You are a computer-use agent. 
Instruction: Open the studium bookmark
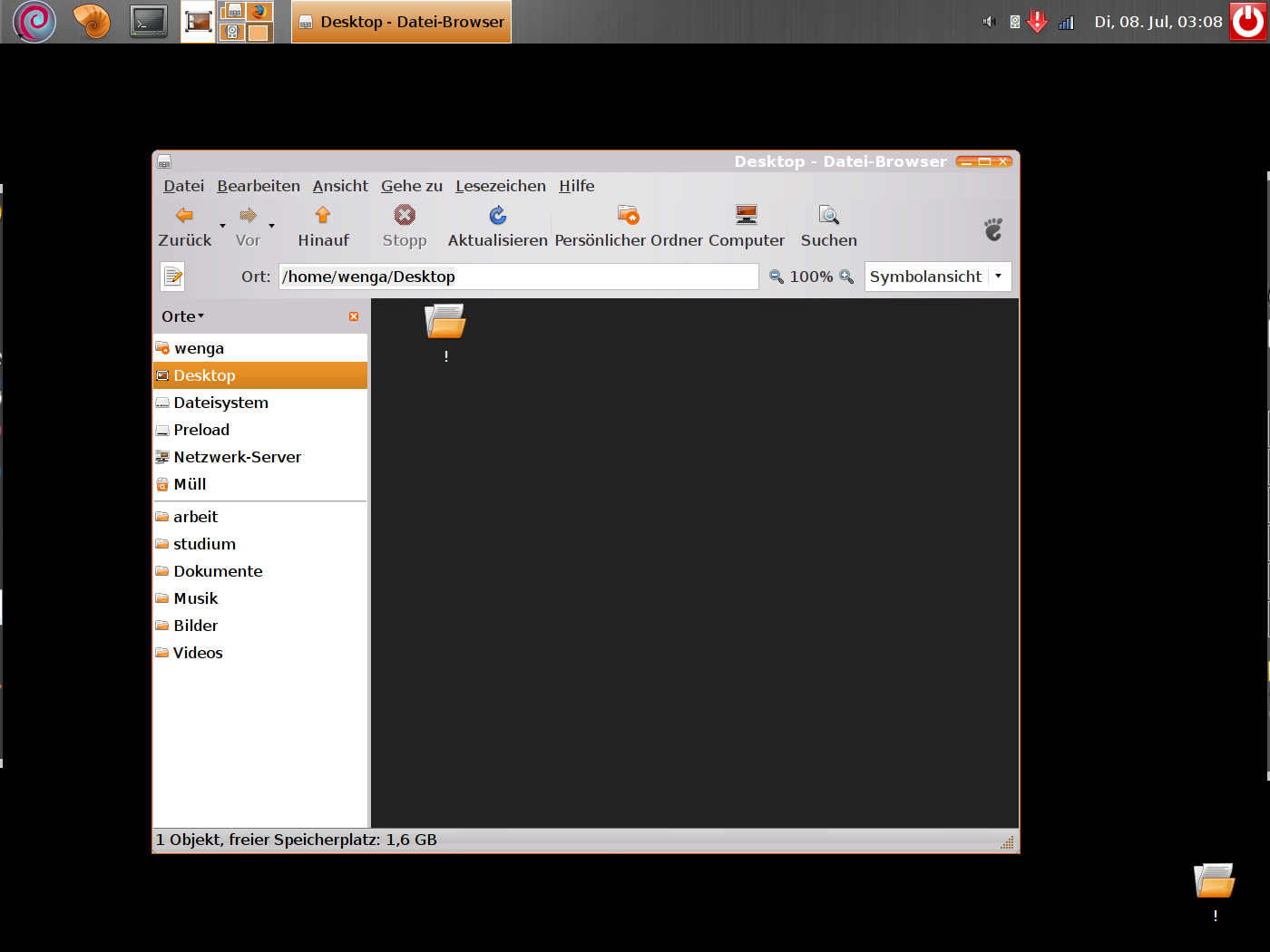point(260,544)
